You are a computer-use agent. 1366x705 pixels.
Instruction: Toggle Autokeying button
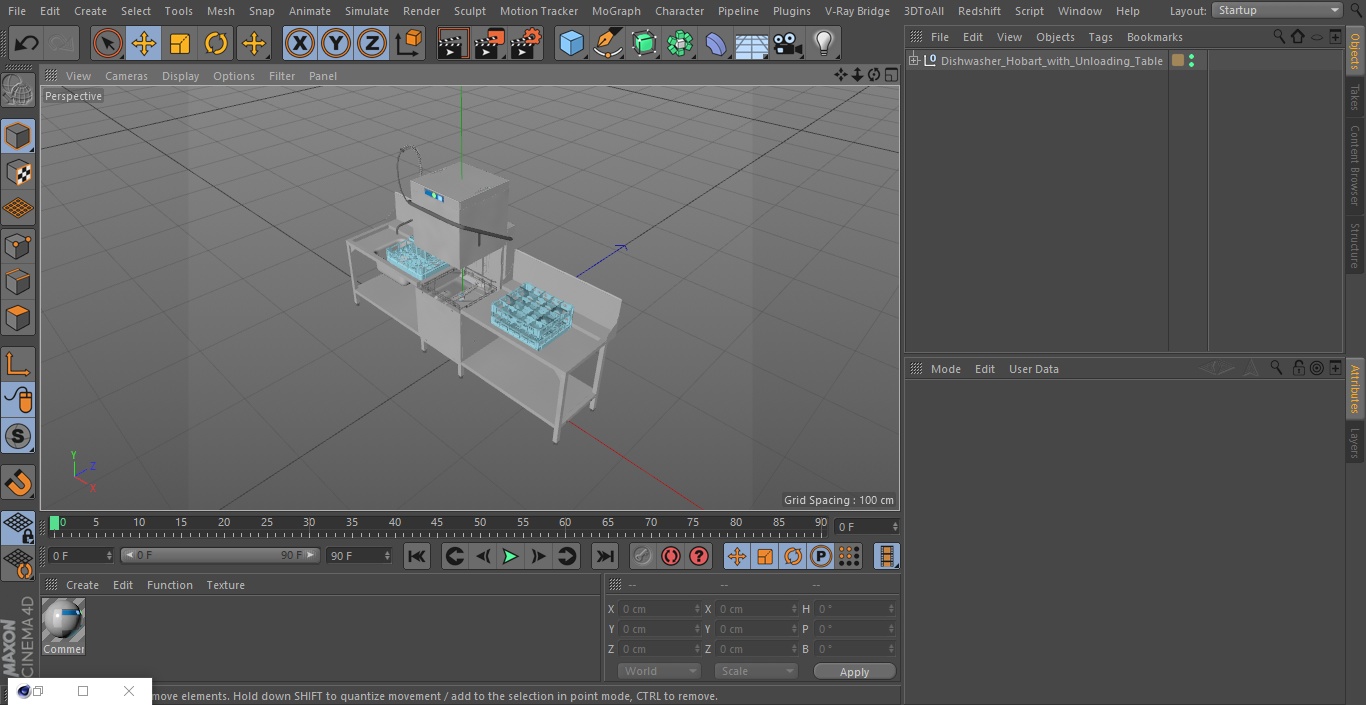point(671,557)
